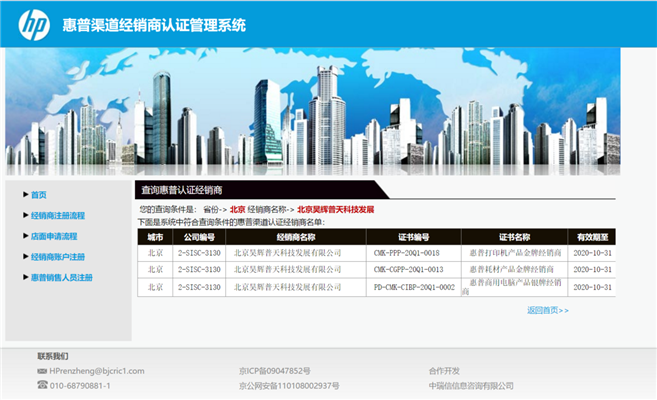Click arrow bullet beside 惠普销售人员注册
Screen dimensions: 657x400
26,276
